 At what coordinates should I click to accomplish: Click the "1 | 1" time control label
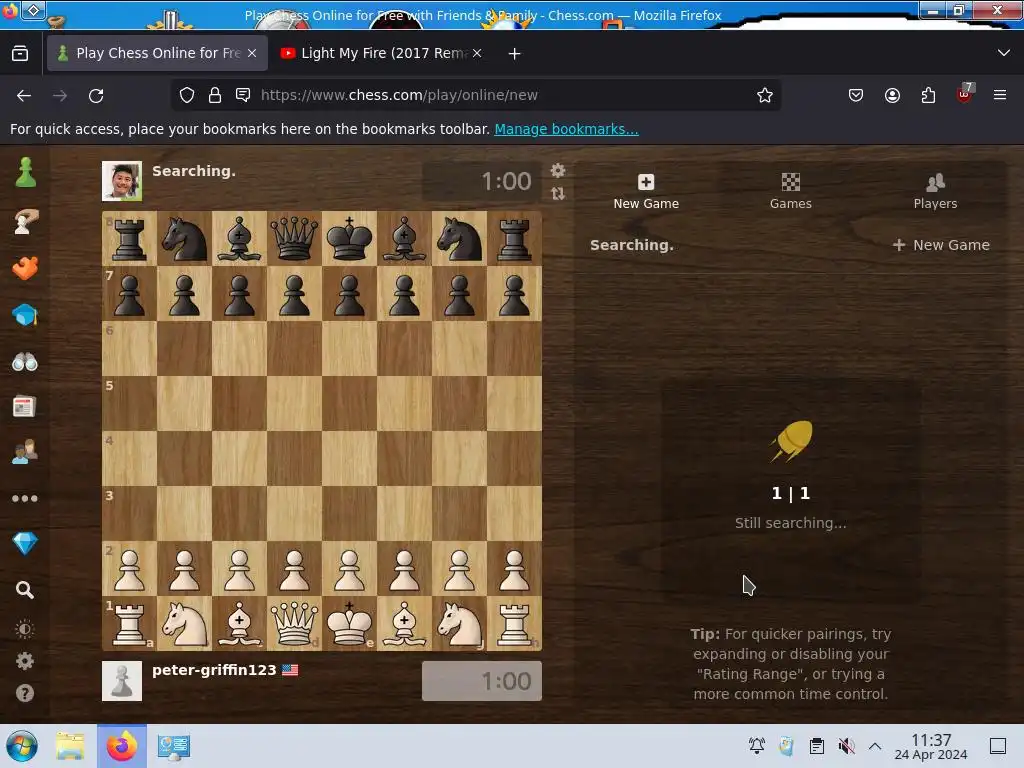click(x=790, y=493)
